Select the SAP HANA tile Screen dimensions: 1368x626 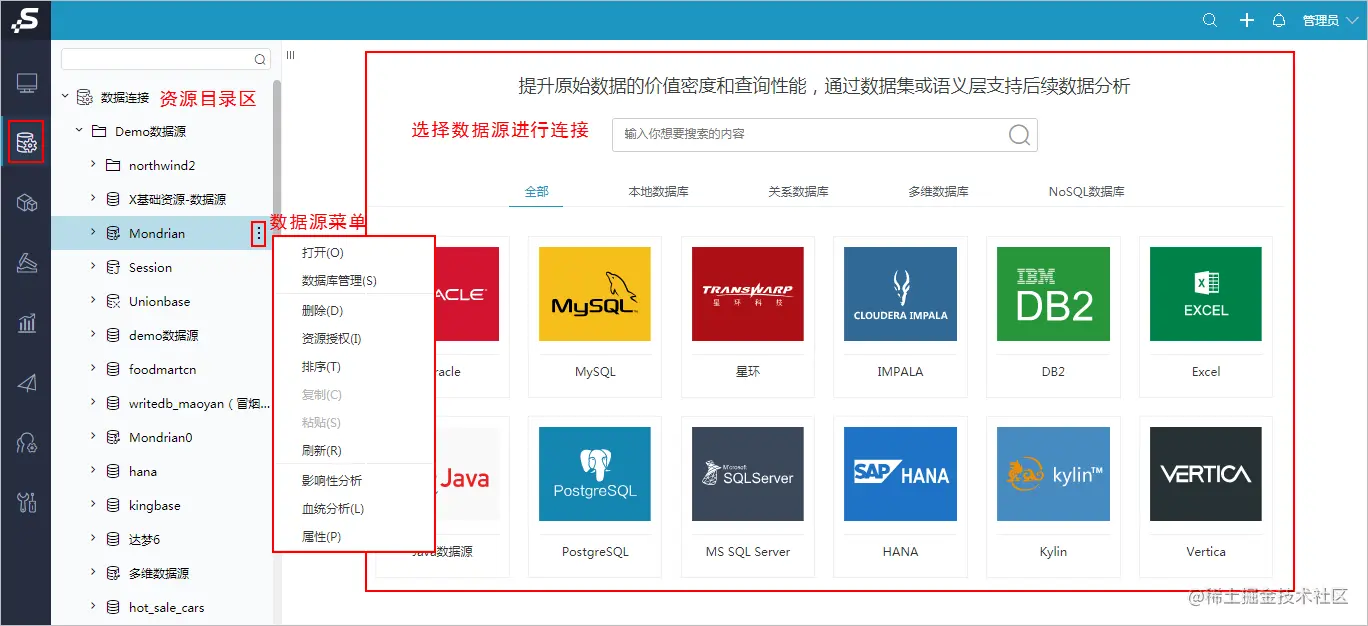point(900,497)
